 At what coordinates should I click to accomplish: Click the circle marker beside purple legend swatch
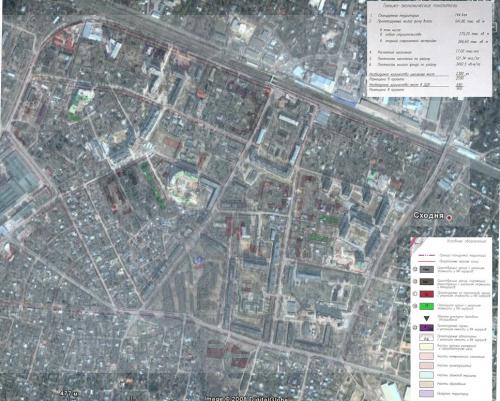click(415, 327)
